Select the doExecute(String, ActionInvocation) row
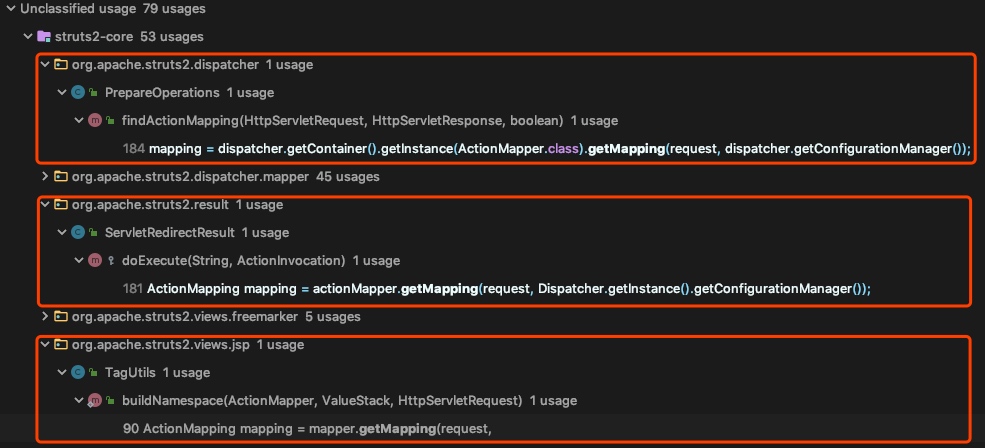Screen dimensions: 985x448 coord(492,260)
